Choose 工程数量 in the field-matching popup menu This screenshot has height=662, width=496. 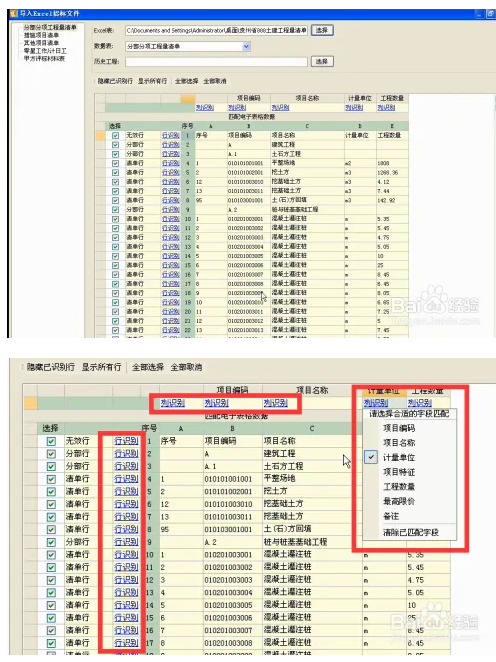click(x=409, y=487)
